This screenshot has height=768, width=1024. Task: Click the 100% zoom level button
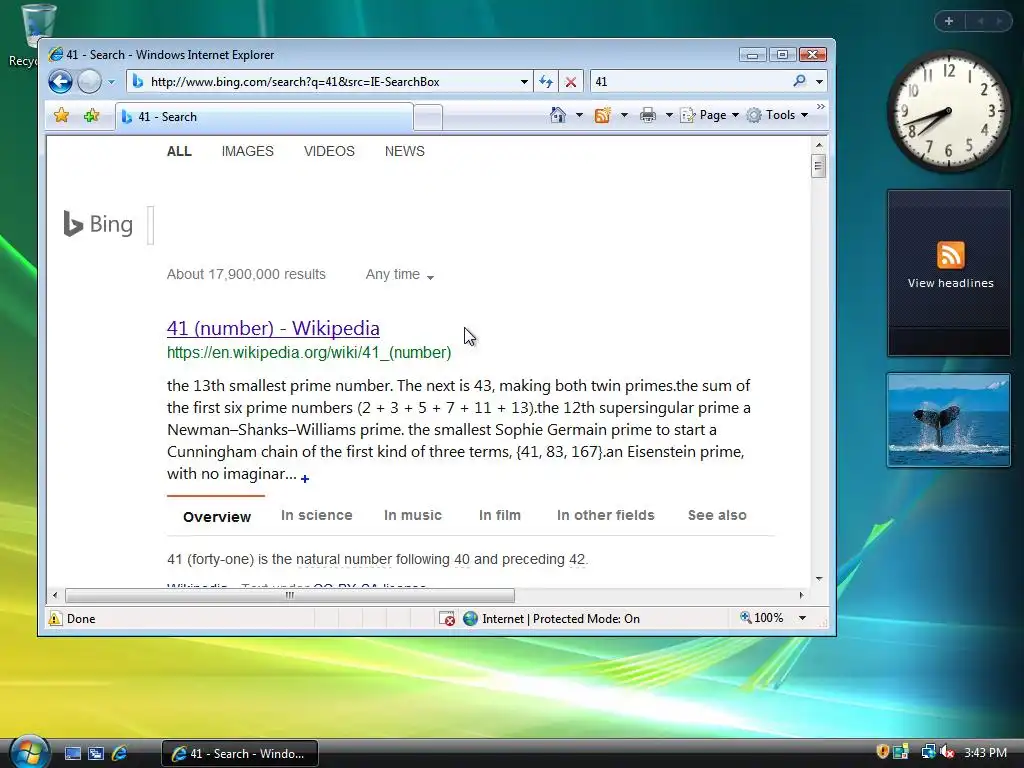(x=761, y=618)
